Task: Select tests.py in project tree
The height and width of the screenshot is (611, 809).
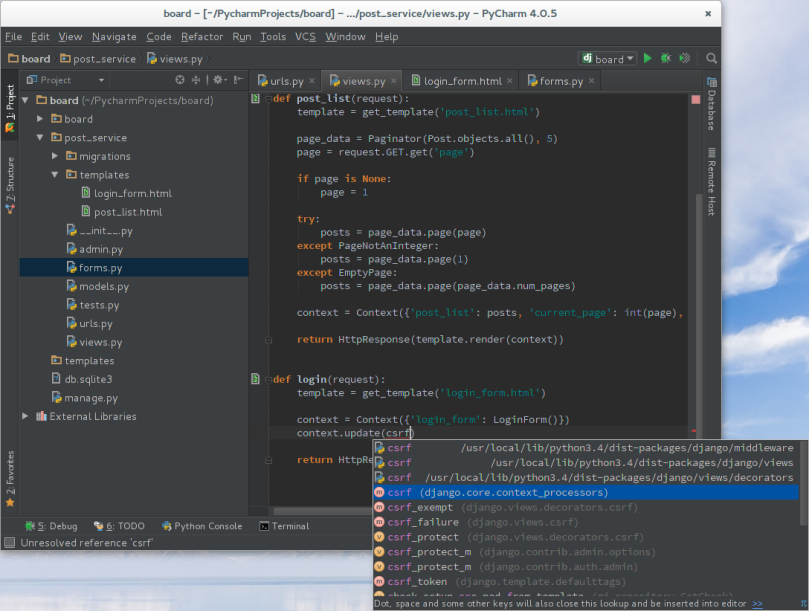Action: coord(93,304)
